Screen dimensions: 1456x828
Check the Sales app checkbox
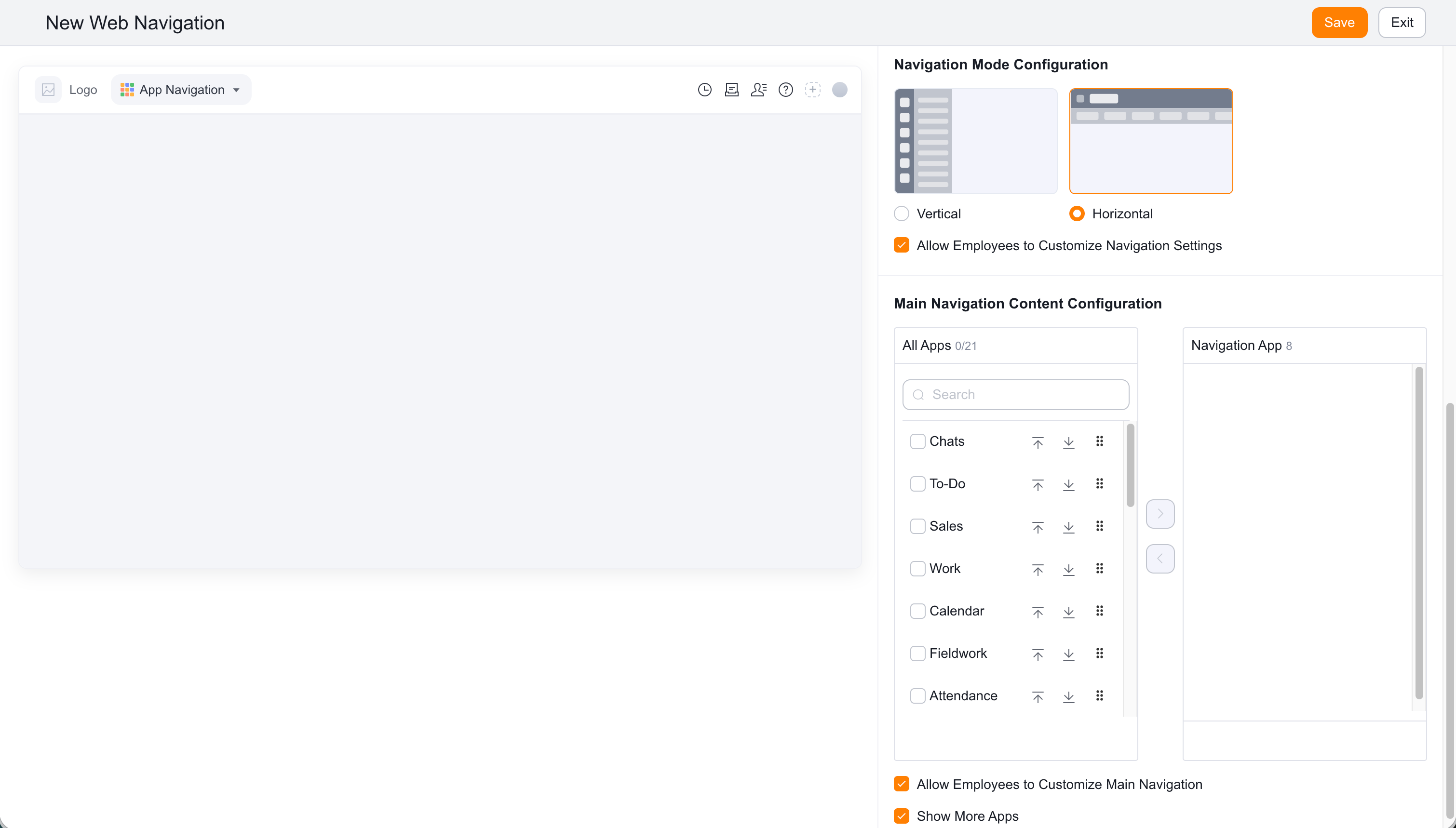click(x=917, y=526)
